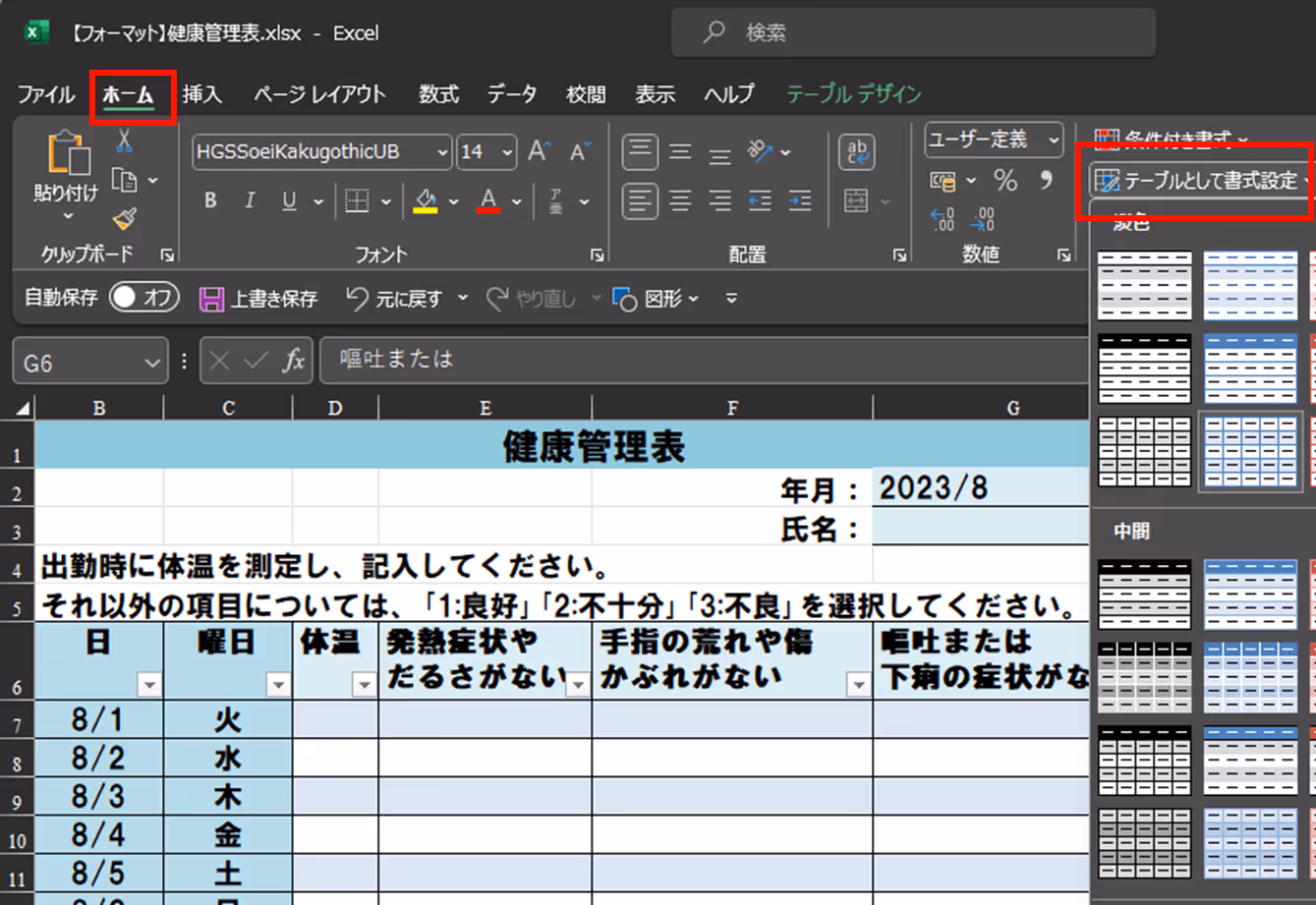Click the Cut scissors icon
This screenshot has height=905, width=1316.
click(125, 141)
